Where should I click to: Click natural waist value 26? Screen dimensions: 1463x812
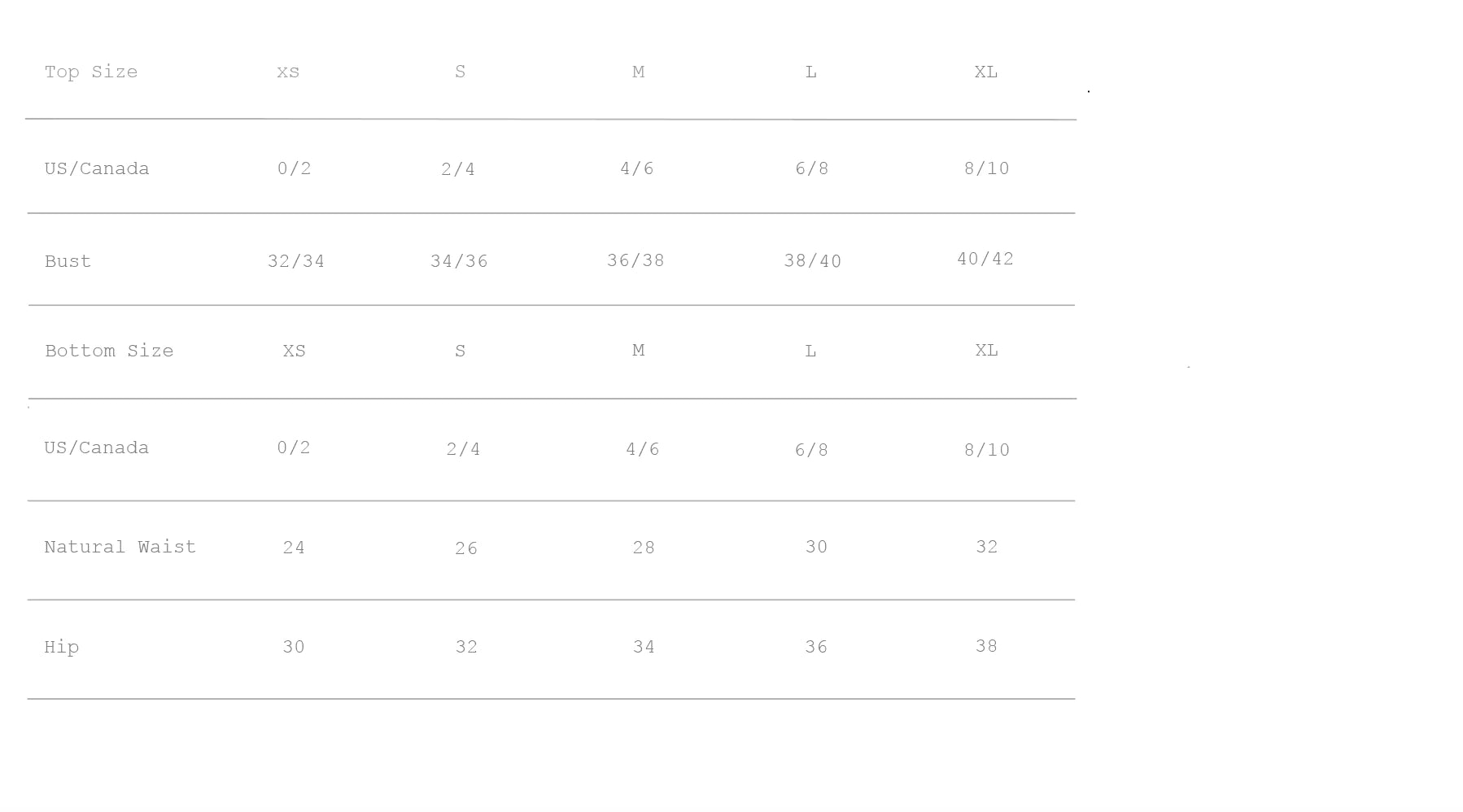(466, 549)
